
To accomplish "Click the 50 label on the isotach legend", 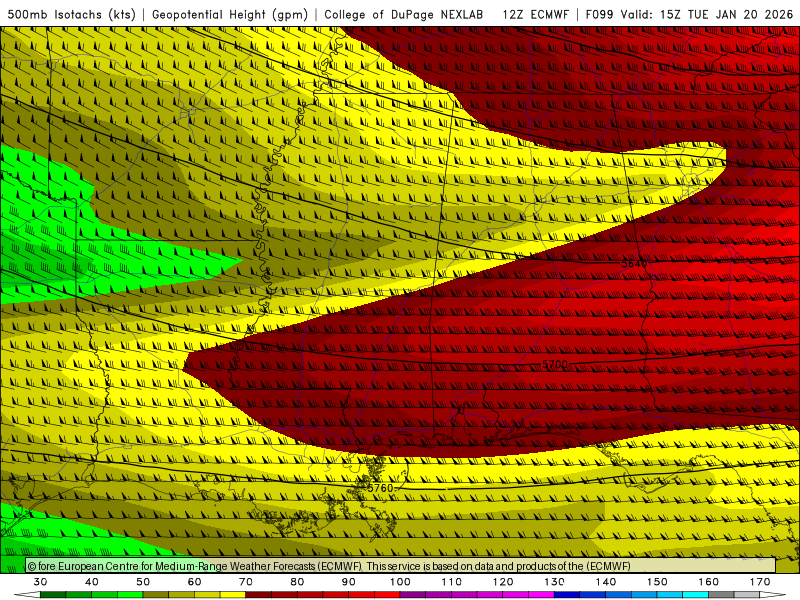I will (x=143, y=582).
